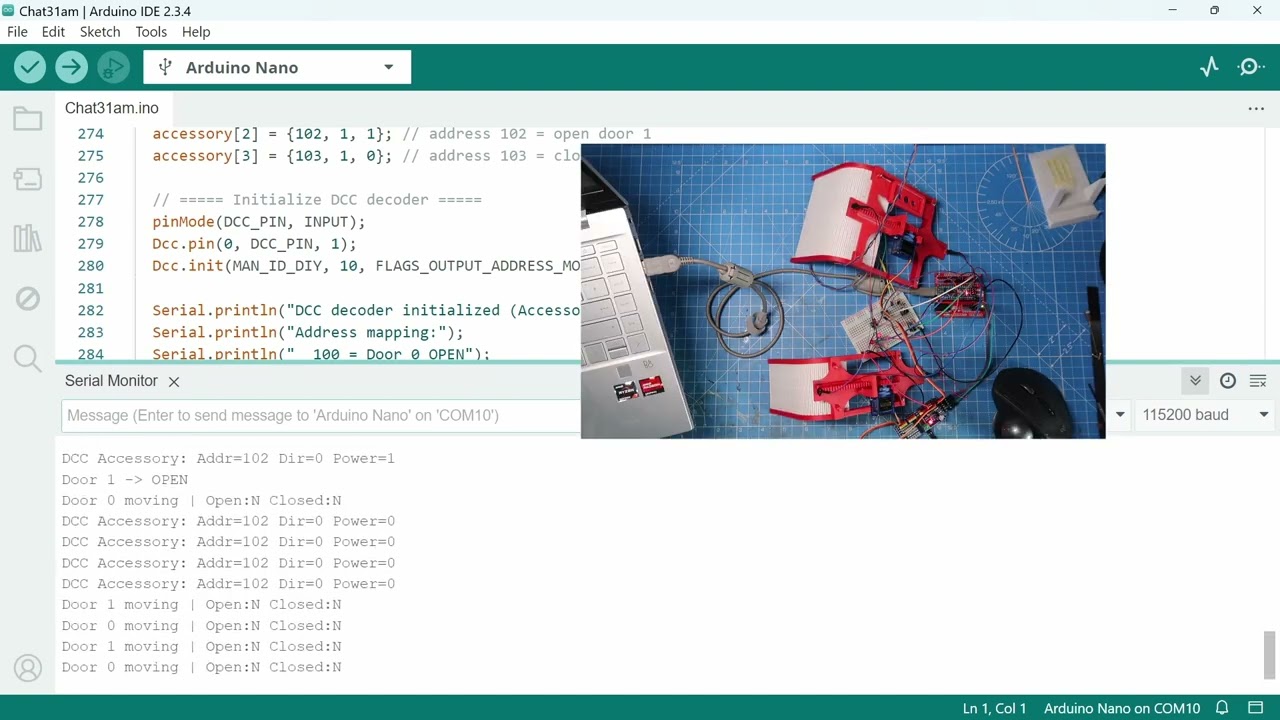This screenshot has height=720, width=1280.
Task: Open the Arduino Nano board selector dropdown
Action: coord(277,67)
